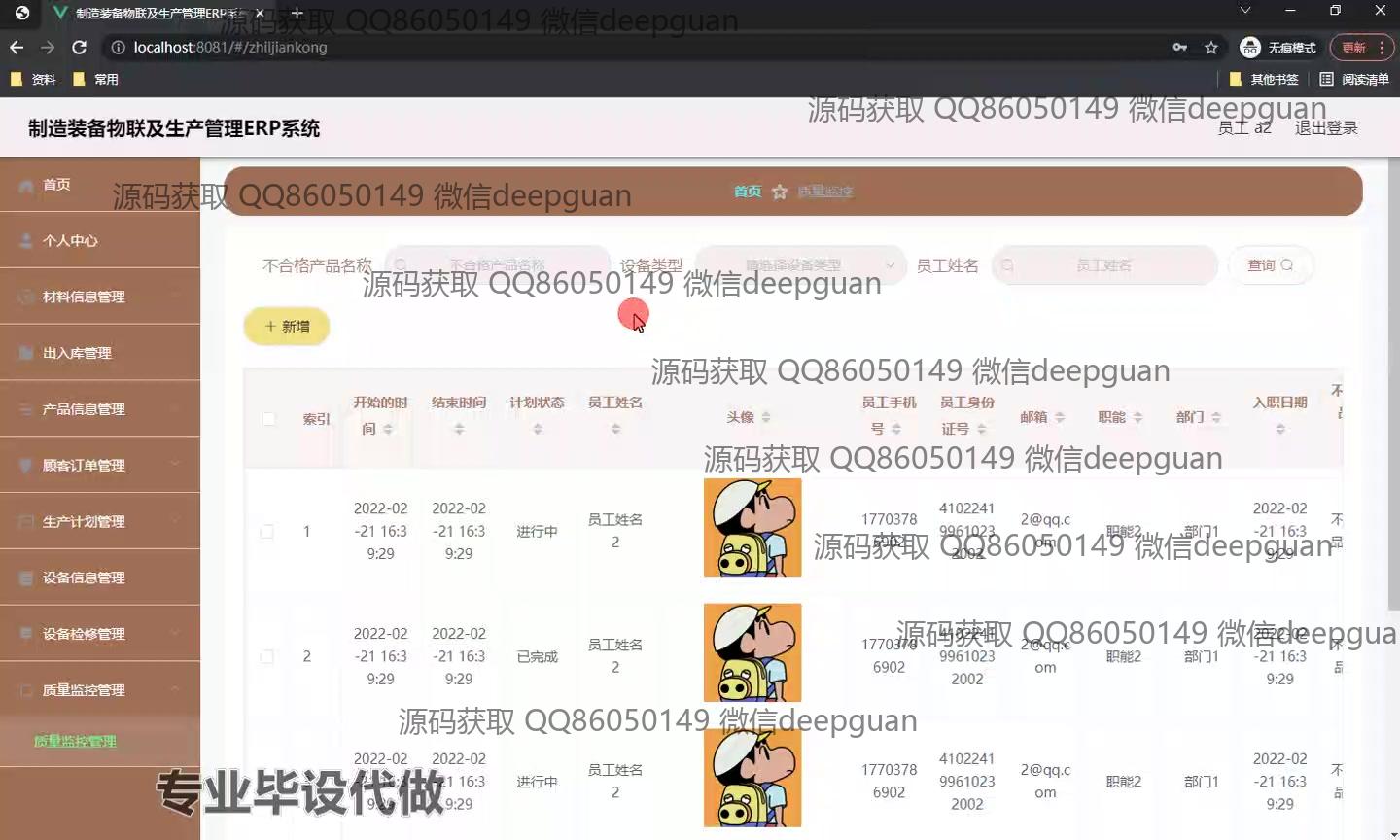Click the 首页 breadcrumb link
Image resolution: width=1400 pixels, height=840 pixels.
[748, 192]
